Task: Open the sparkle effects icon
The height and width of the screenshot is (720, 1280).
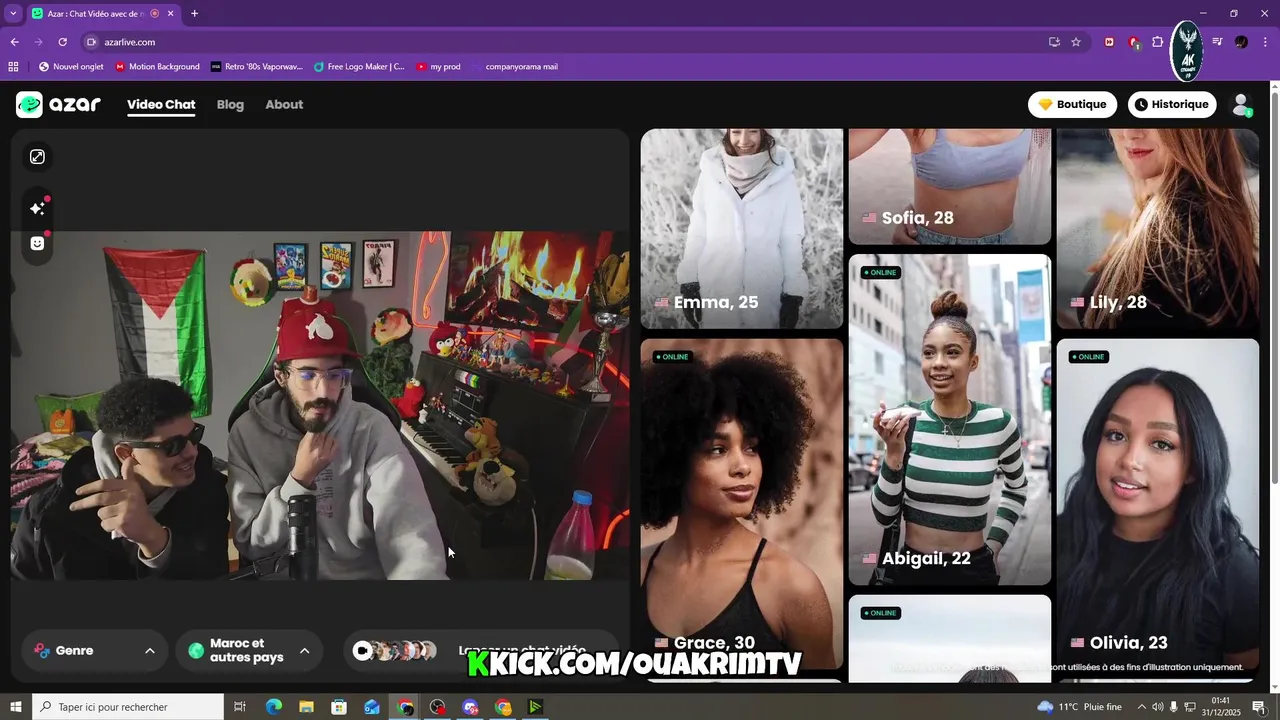Action: click(x=37, y=208)
